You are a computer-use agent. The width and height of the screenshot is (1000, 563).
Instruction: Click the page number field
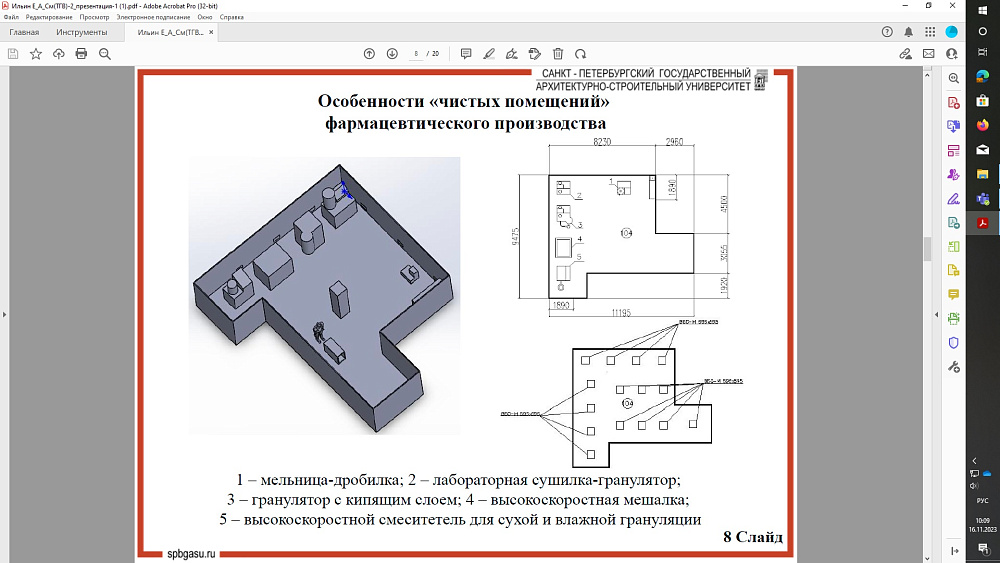(x=416, y=54)
